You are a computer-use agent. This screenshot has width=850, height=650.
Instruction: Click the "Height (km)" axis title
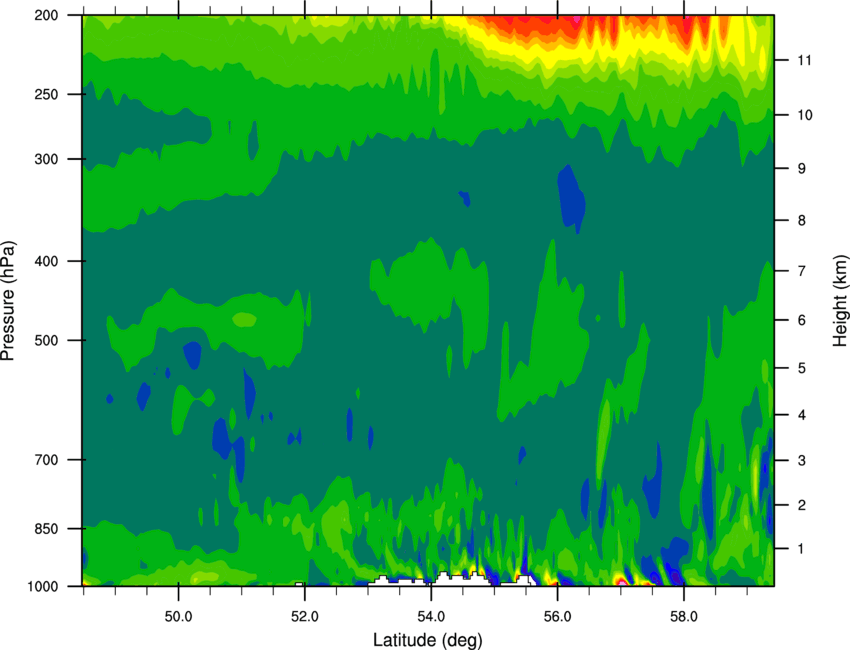(x=840, y=300)
